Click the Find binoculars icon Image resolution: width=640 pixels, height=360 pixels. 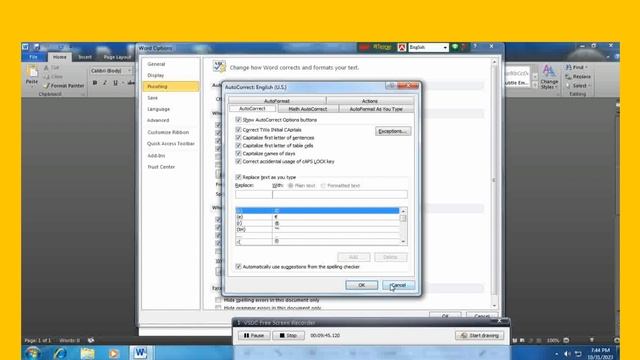(569, 67)
